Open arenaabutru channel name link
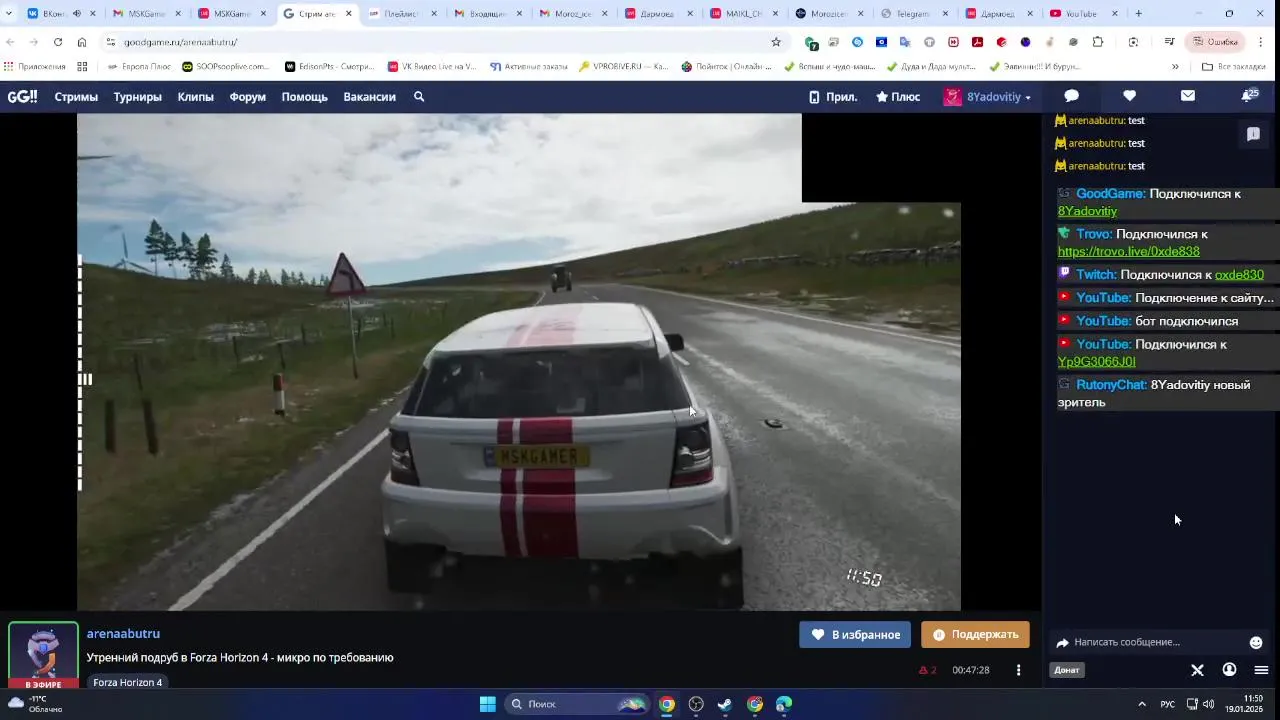 click(123, 634)
